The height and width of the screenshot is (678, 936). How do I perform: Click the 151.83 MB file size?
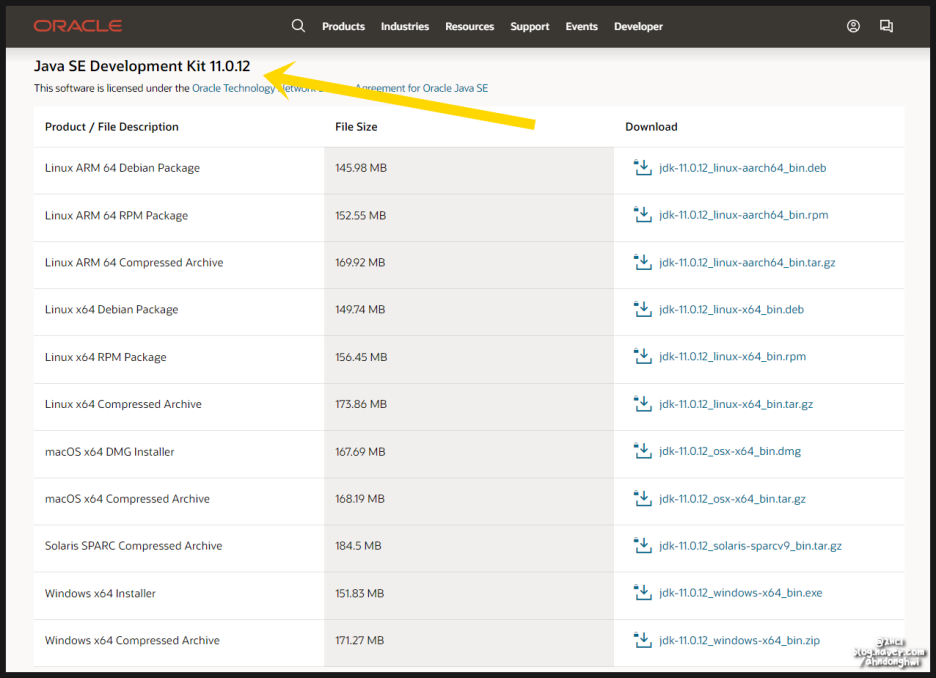pos(359,593)
